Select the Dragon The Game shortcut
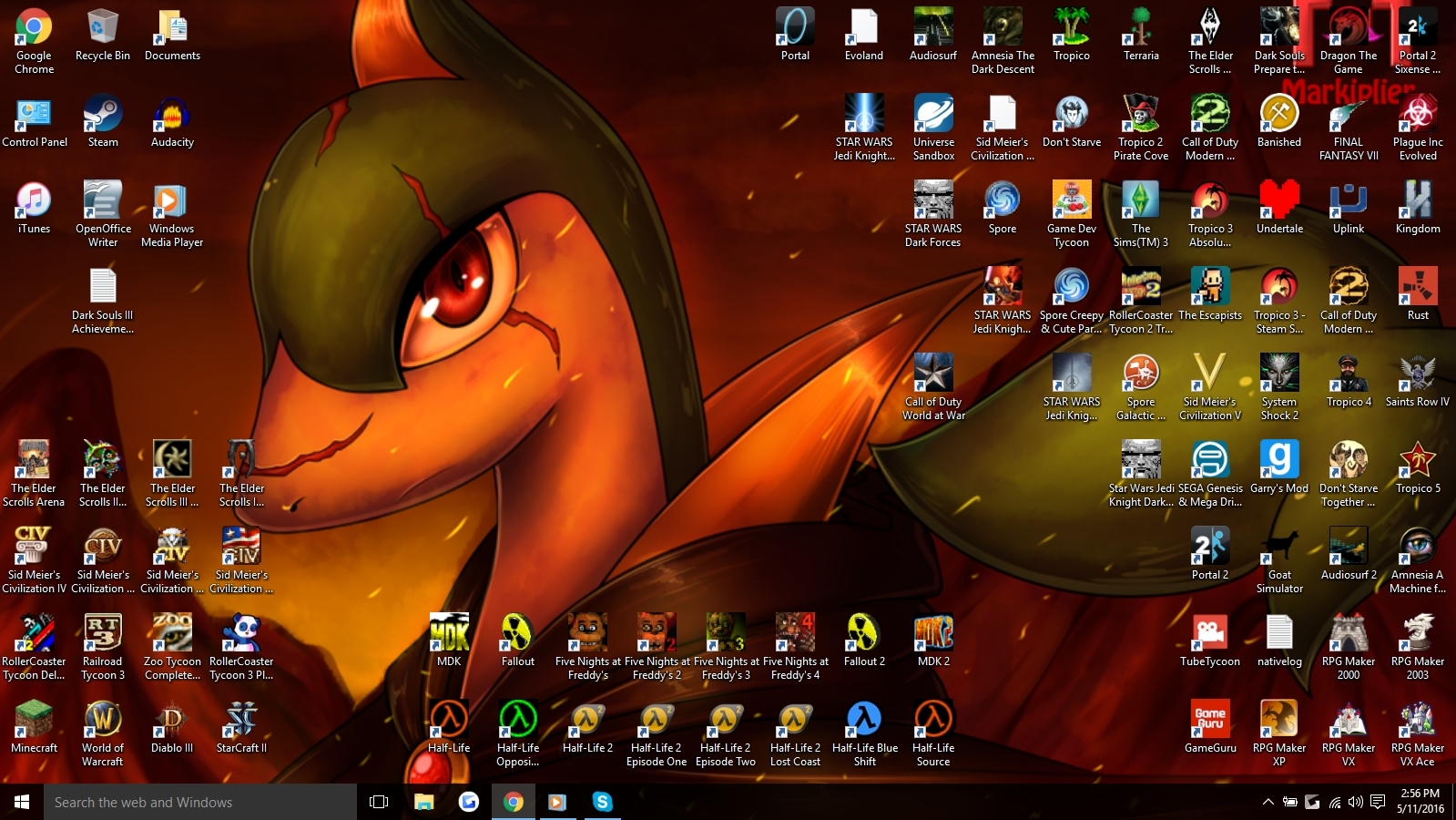 pyautogui.click(x=1349, y=42)
